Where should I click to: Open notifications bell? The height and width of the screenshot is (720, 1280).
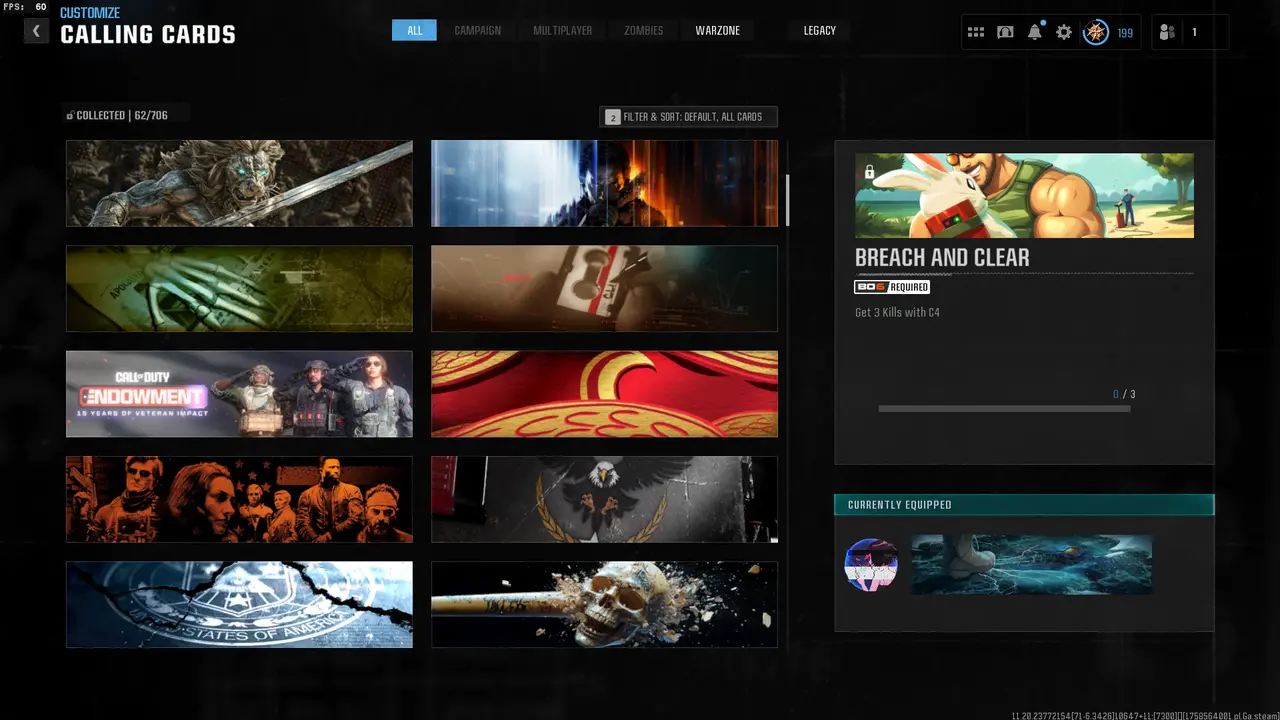pyautogui.click(x=1034, y=32)
